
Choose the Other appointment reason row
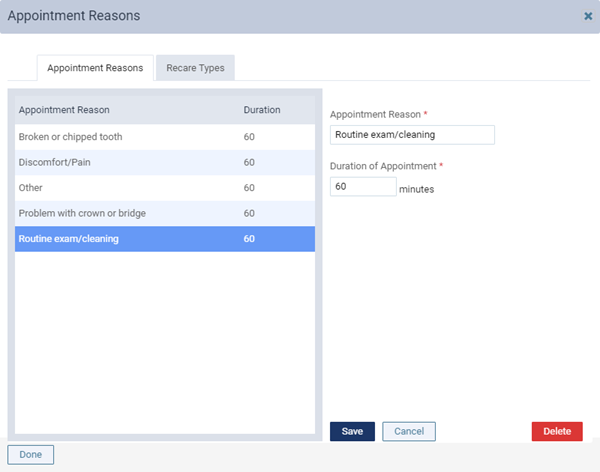[165, 188]
